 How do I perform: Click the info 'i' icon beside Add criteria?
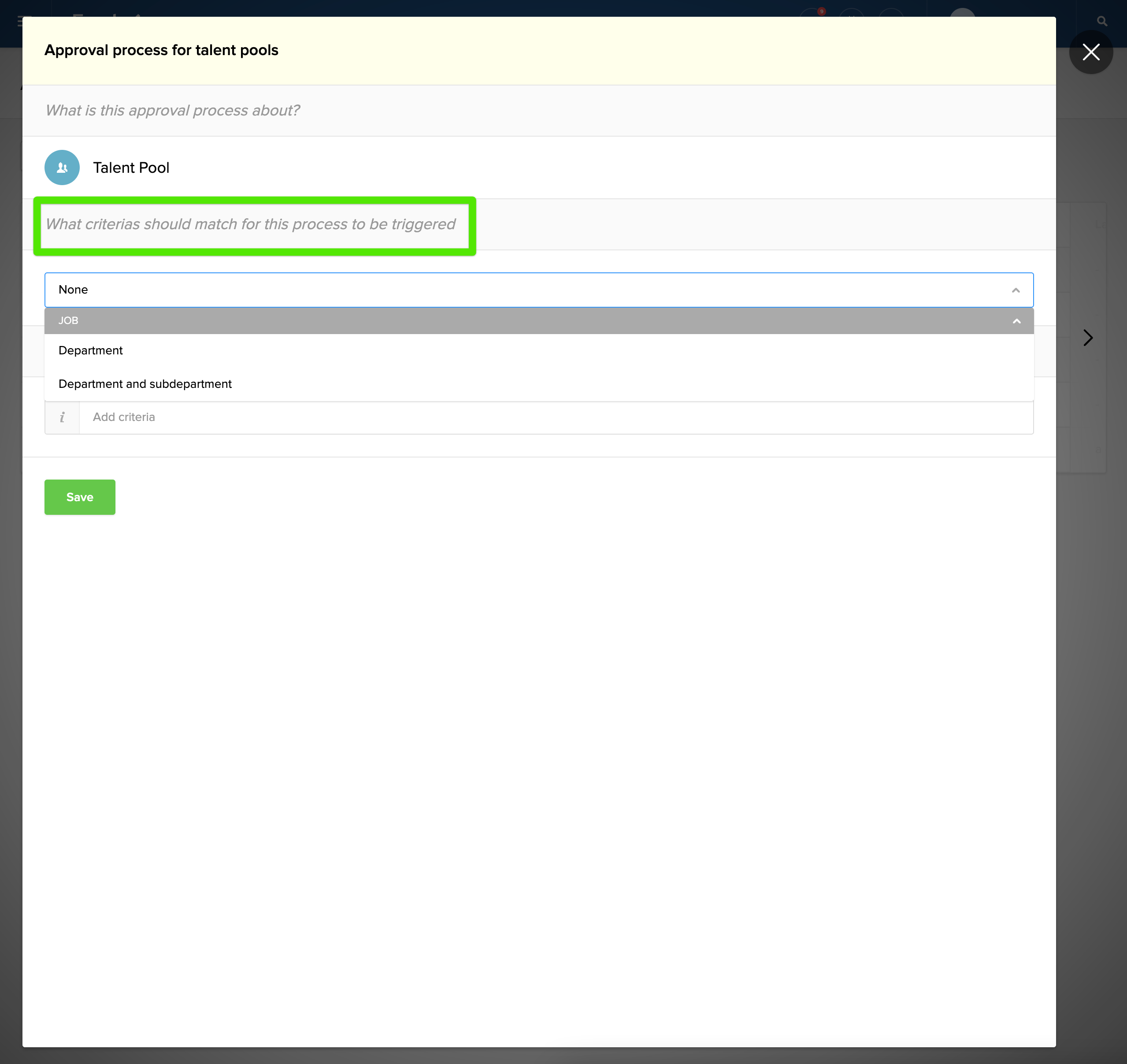coord(62,417)
